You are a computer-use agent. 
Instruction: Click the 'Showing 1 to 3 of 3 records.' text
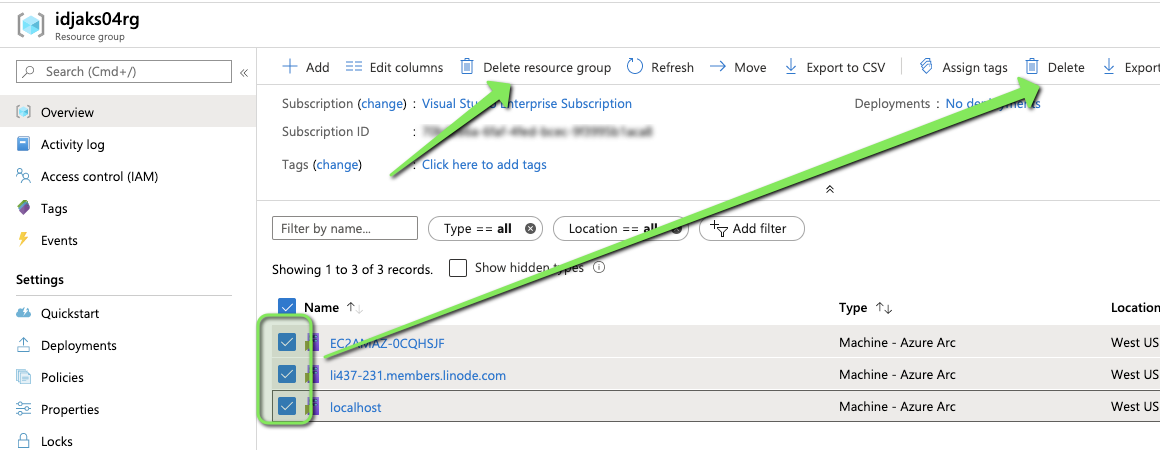pyautogui.click(x=353, y=269)
